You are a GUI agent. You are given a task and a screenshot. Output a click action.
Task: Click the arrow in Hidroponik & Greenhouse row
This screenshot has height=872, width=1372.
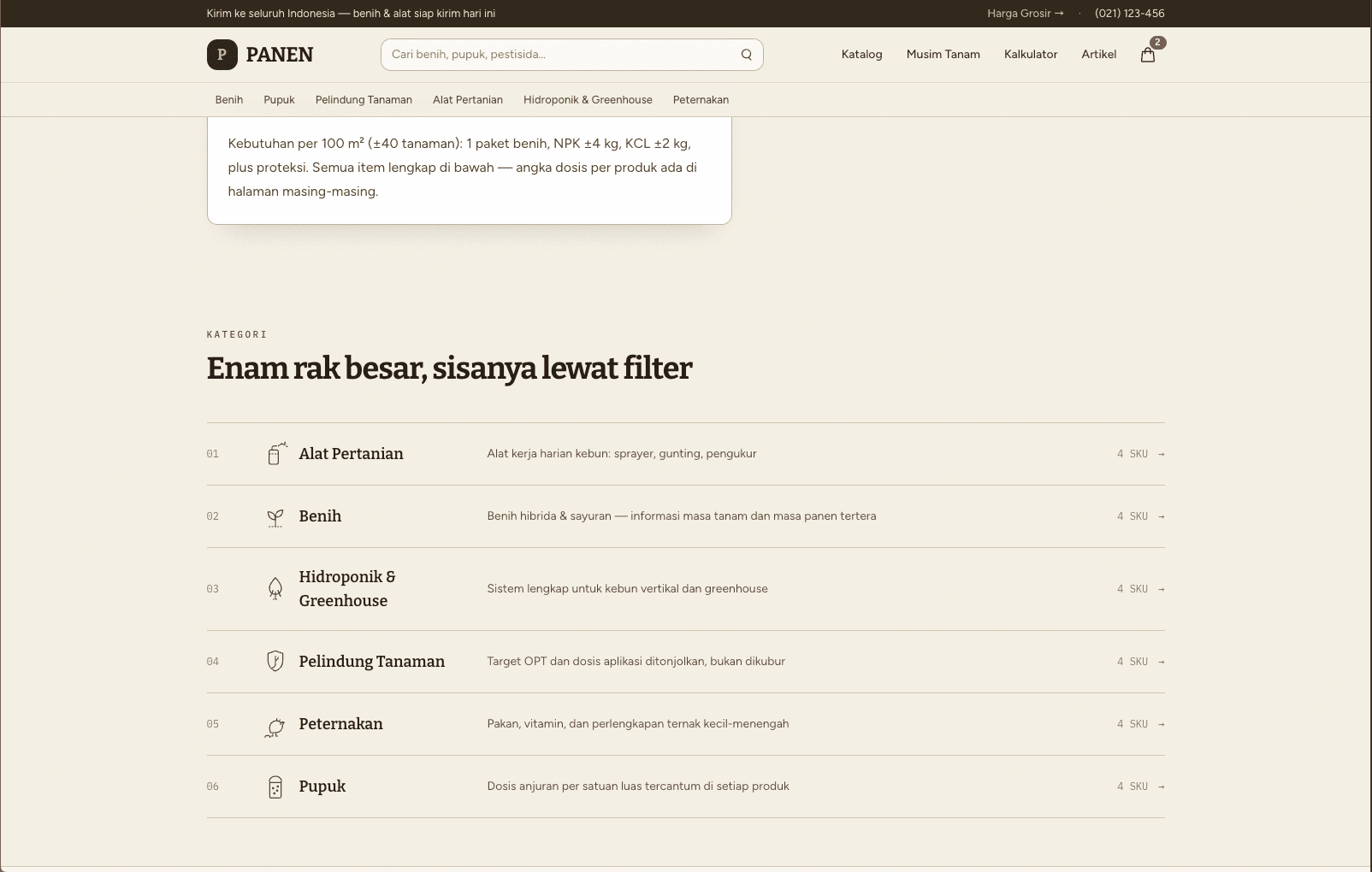point(1161,589)
